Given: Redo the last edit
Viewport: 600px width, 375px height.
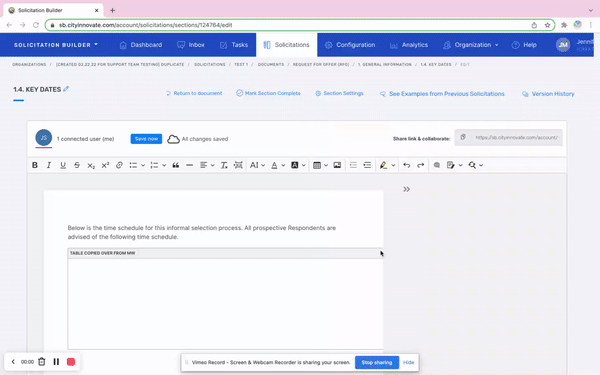Looking at the screenshot, I should tap(421, 165).
